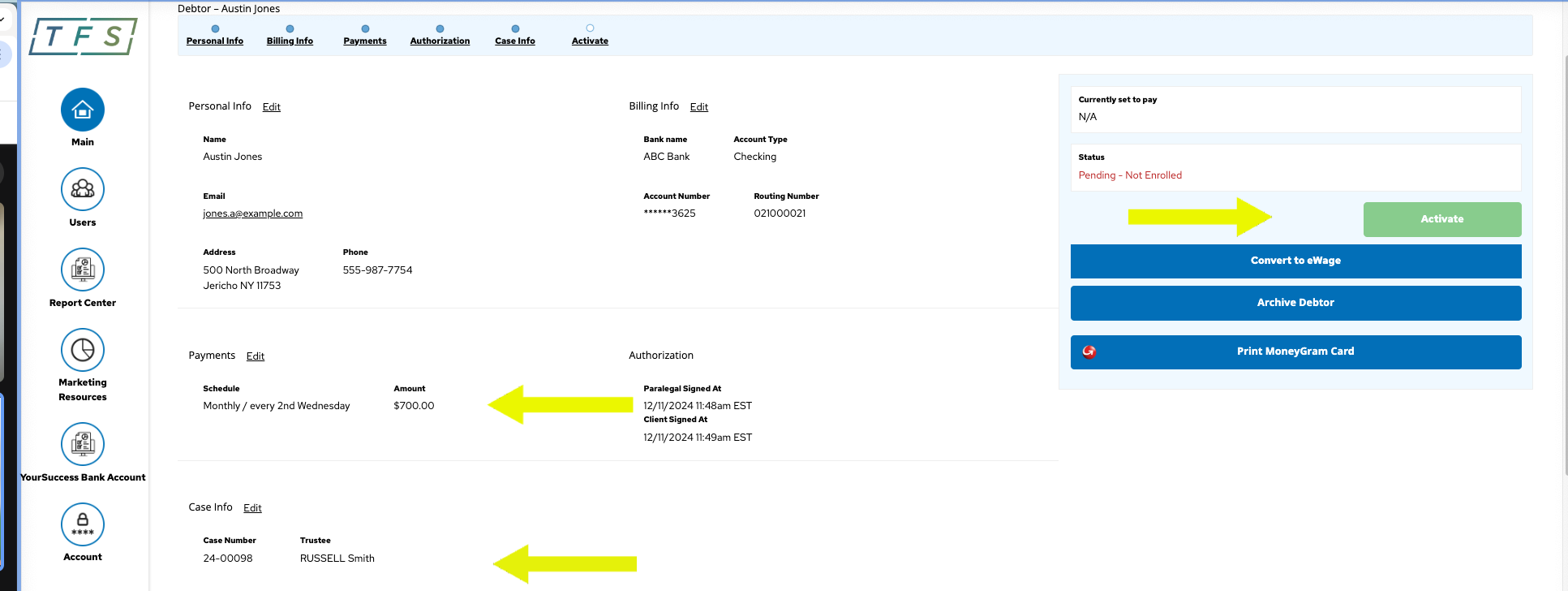This screenshot has height=591, width=1568.
Task: Edit the Case Info section
Action: pyautogui.click(x=252, y=508)
